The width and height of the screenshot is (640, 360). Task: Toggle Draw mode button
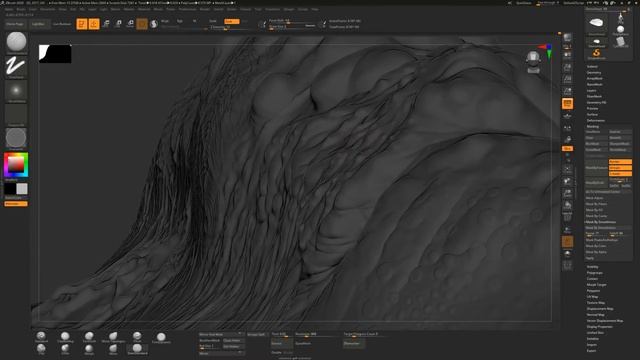[x=94, y=24]
